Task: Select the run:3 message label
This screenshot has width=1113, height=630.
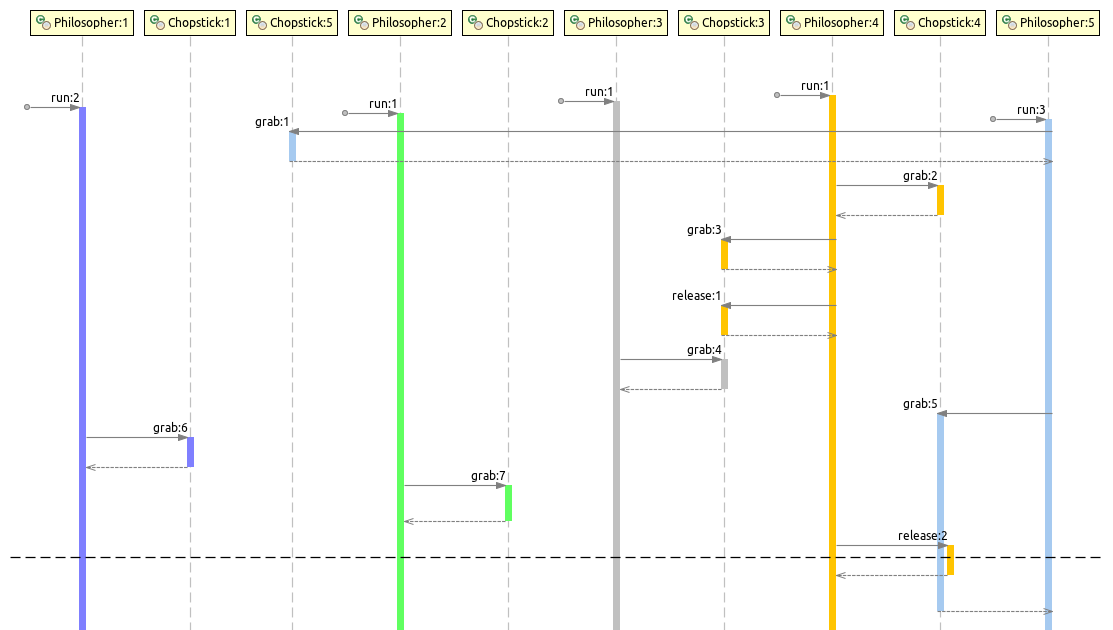Action: point(1031,110)
